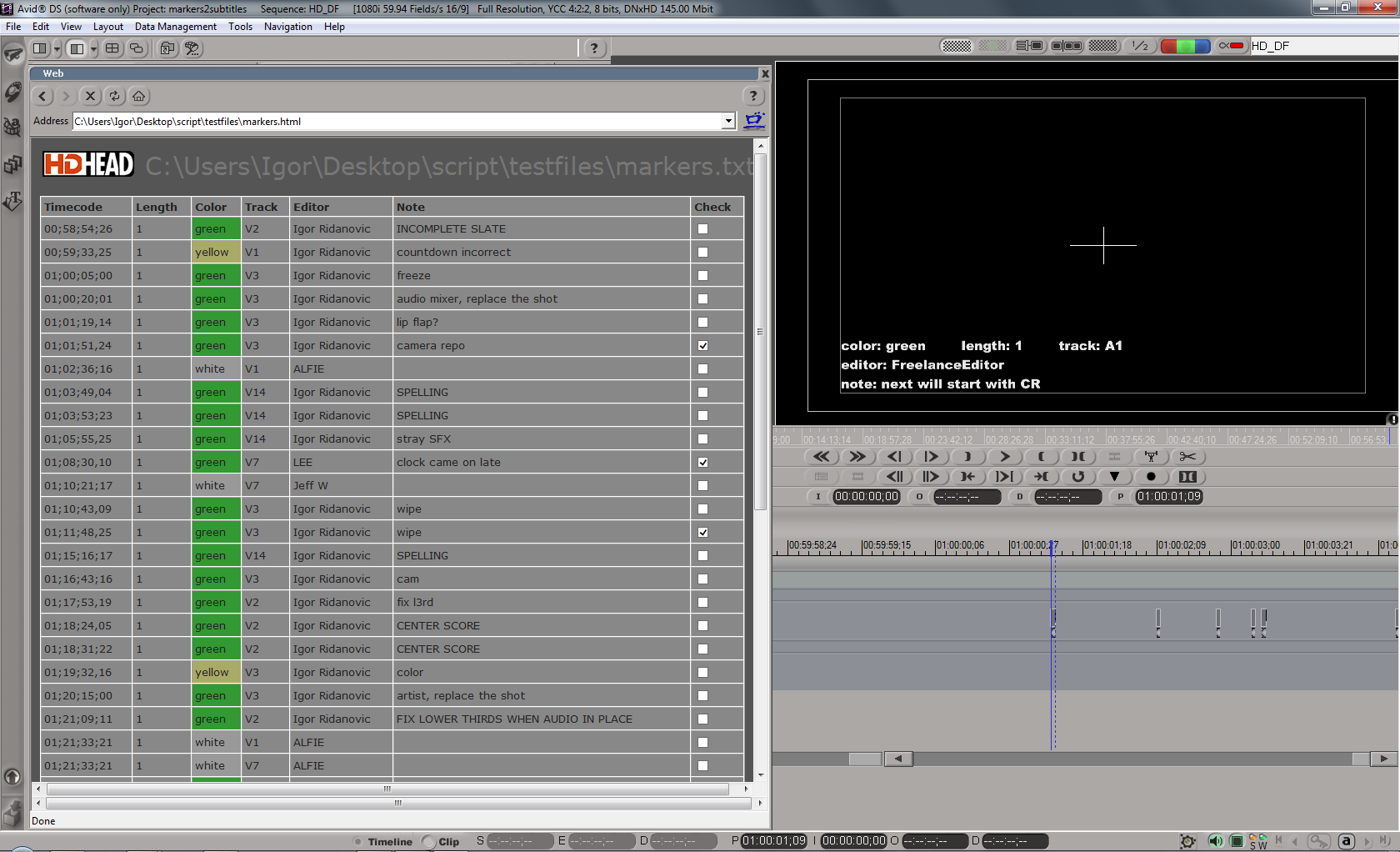Click the timeline scroll left arrow
Image resolution: width=1400 pixels, height=852 pixels.
[x=897, y=759]
